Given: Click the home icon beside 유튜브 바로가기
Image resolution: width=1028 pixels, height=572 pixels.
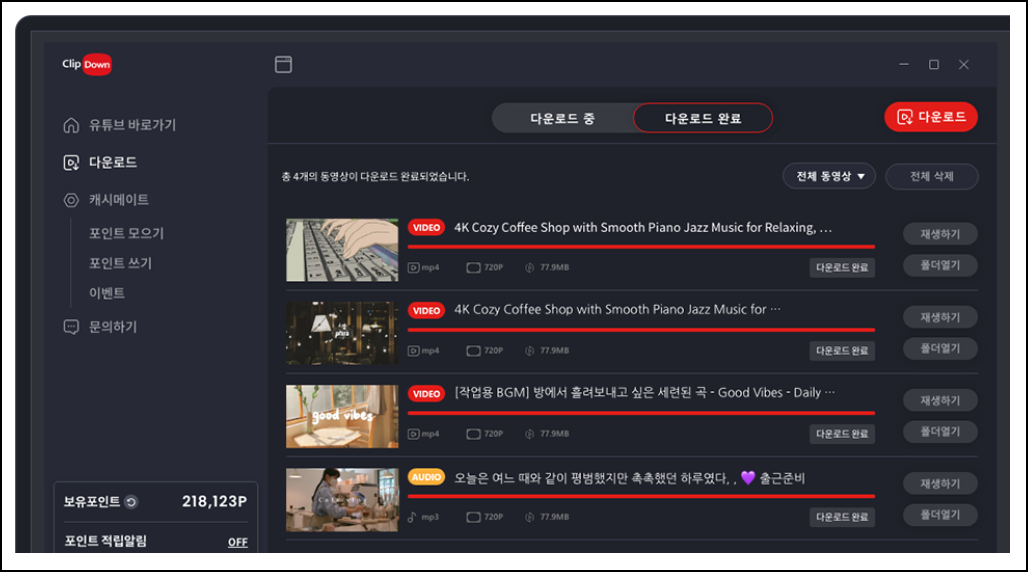Looking at the screenshot, I should point(71,125).
